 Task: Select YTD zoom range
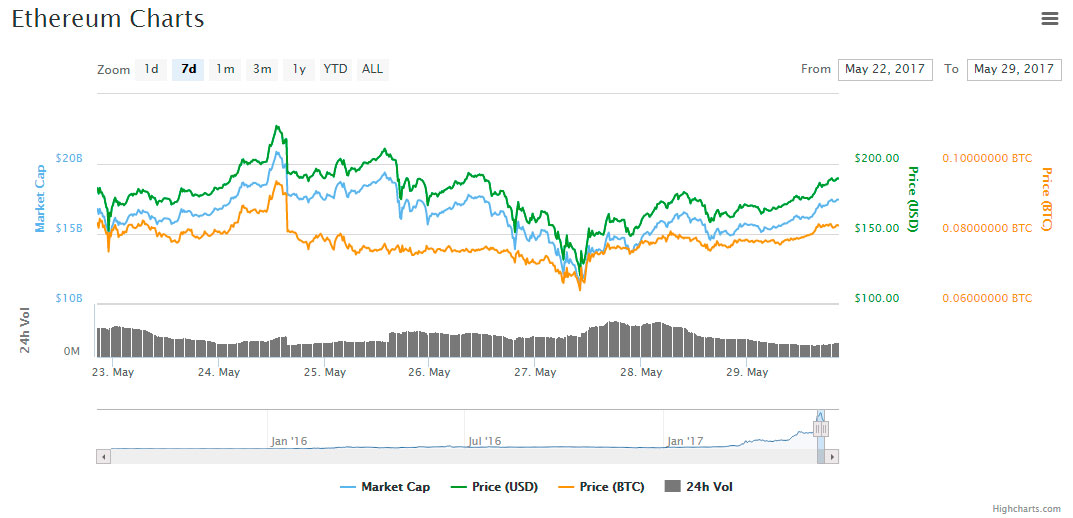335,69
